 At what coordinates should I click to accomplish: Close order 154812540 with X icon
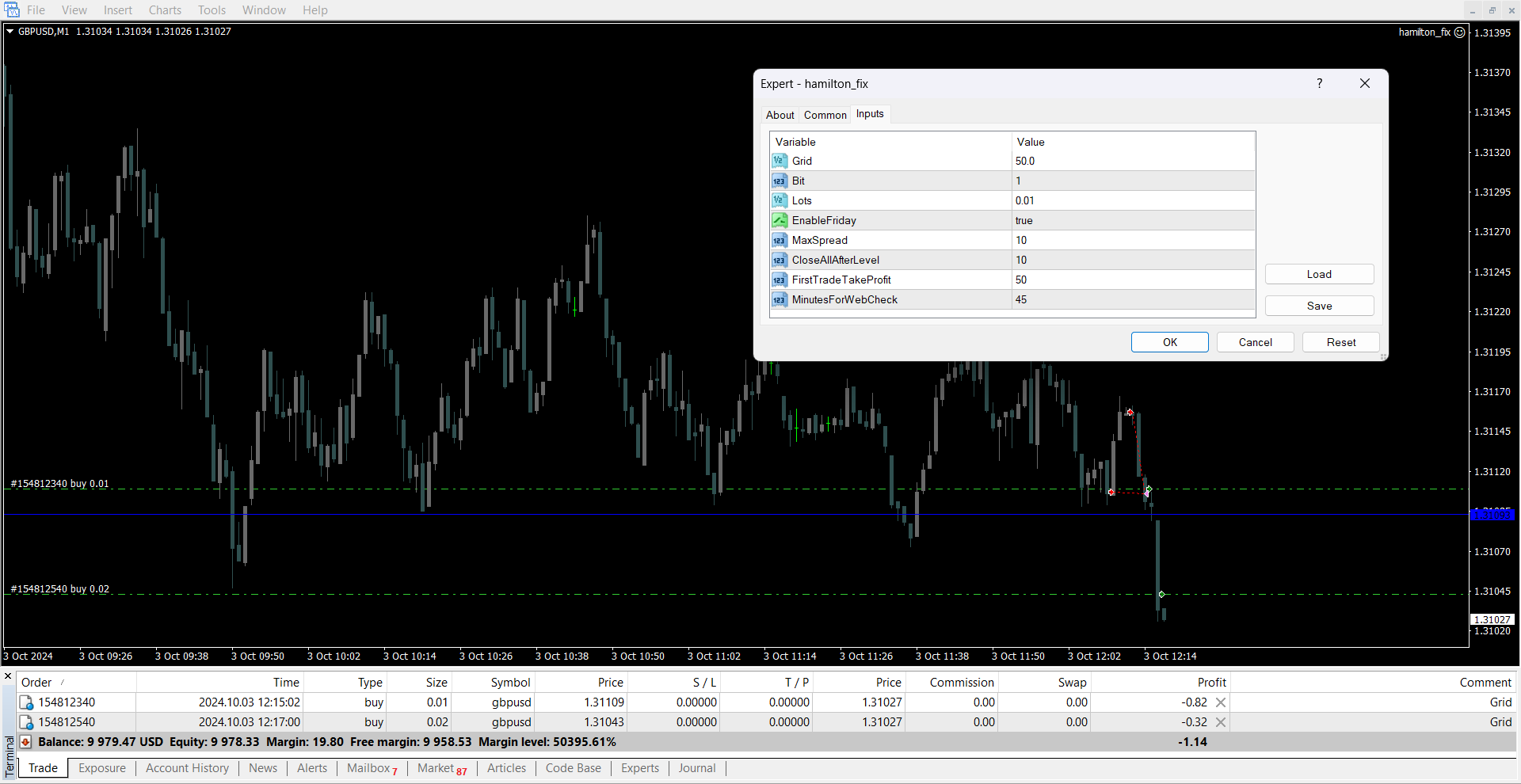pos(1221,722)
